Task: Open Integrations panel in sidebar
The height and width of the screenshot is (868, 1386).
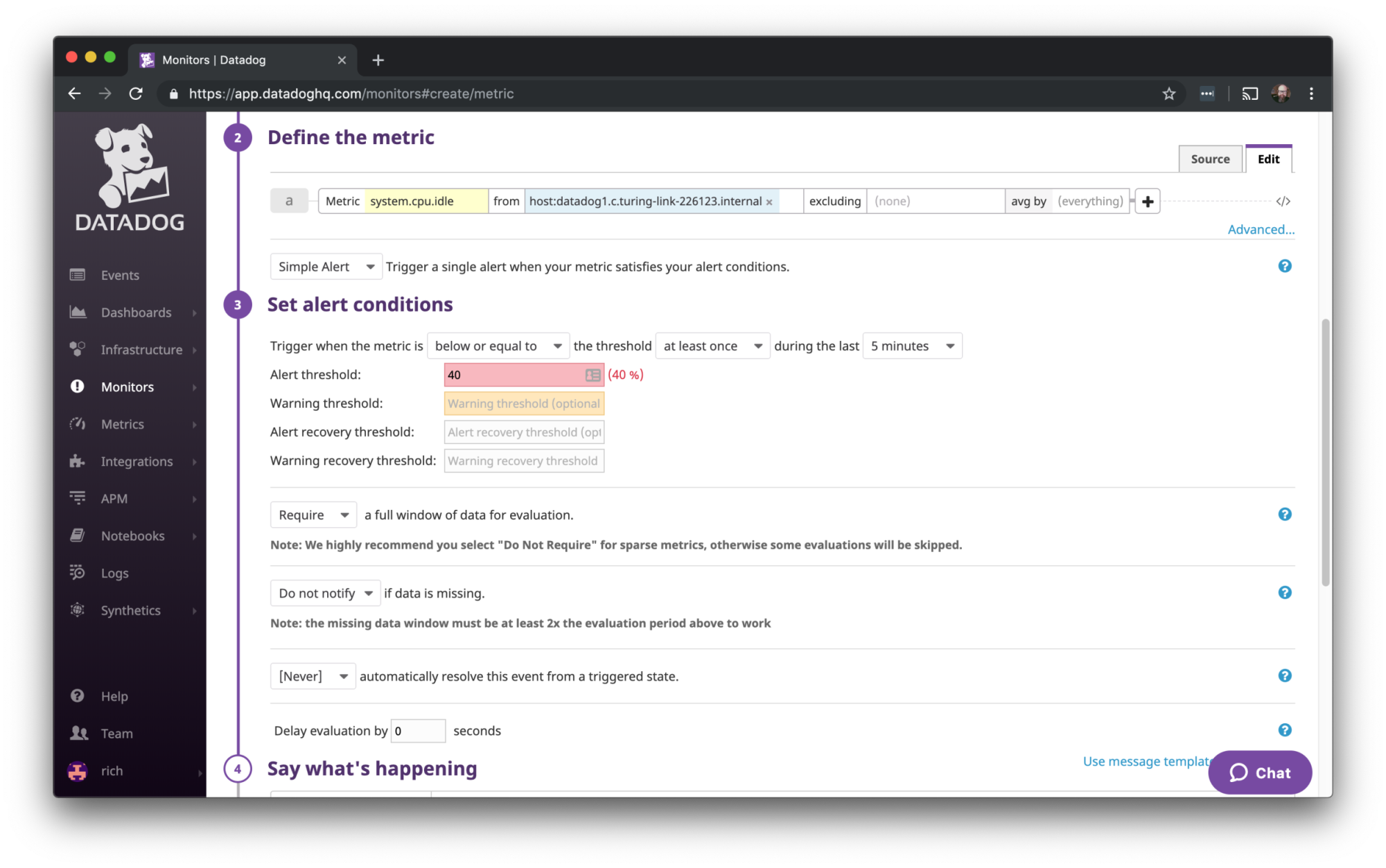Action: click(137, 461)
